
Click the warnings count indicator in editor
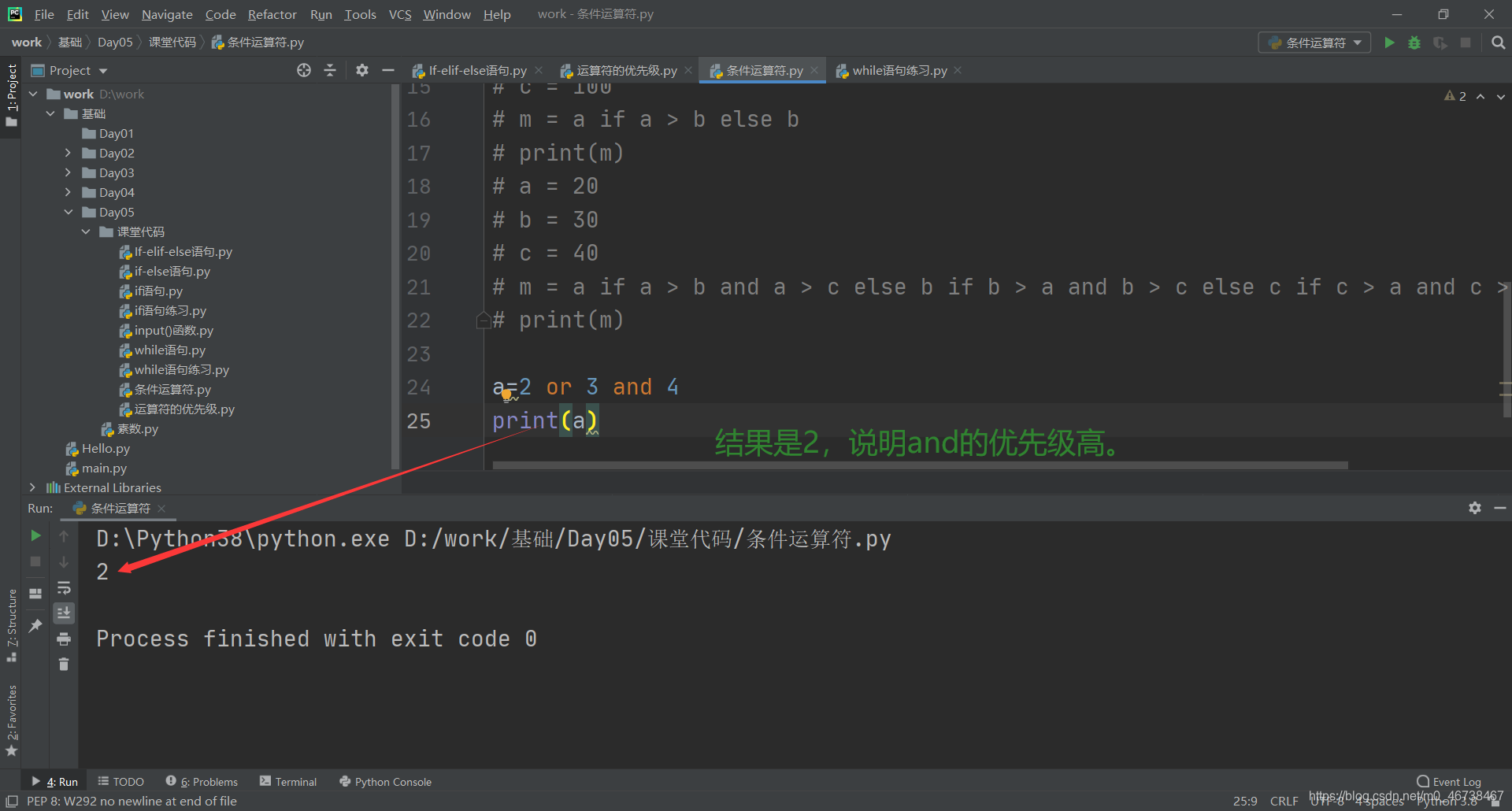tap(1455, 96)
